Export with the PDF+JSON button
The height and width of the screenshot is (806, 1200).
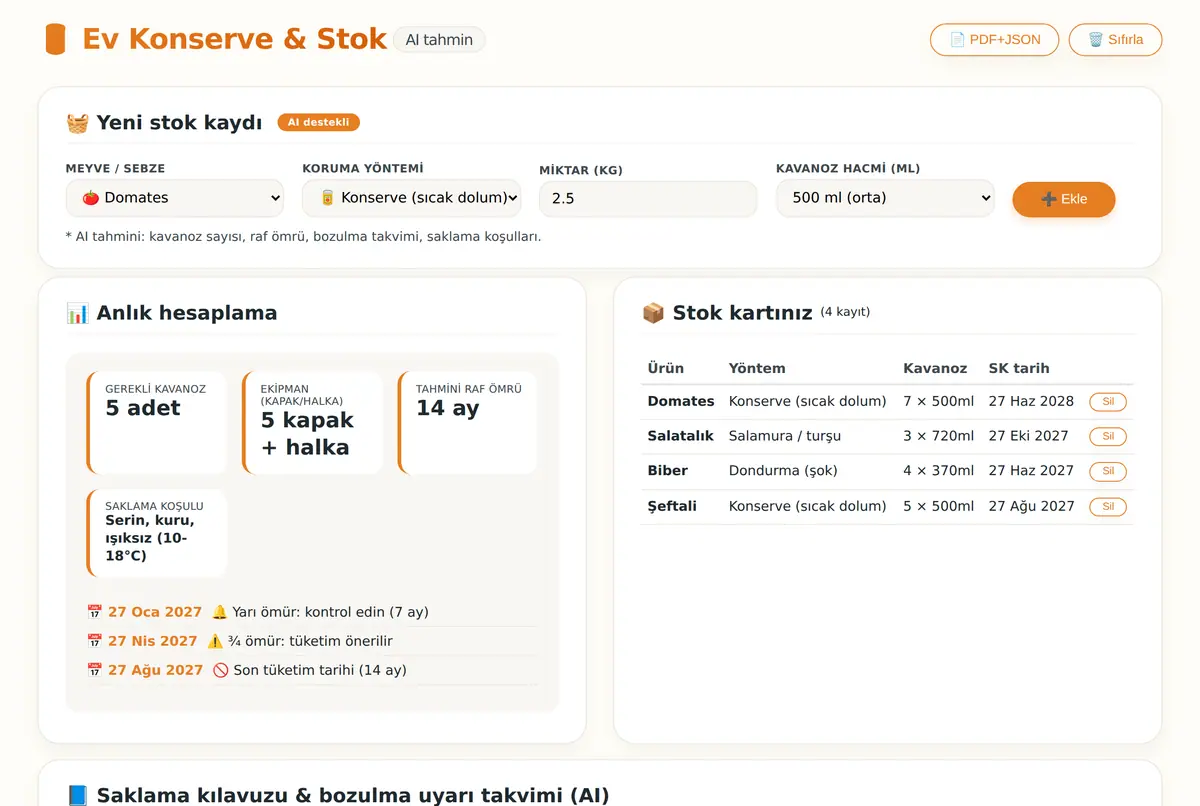[994, 40]
